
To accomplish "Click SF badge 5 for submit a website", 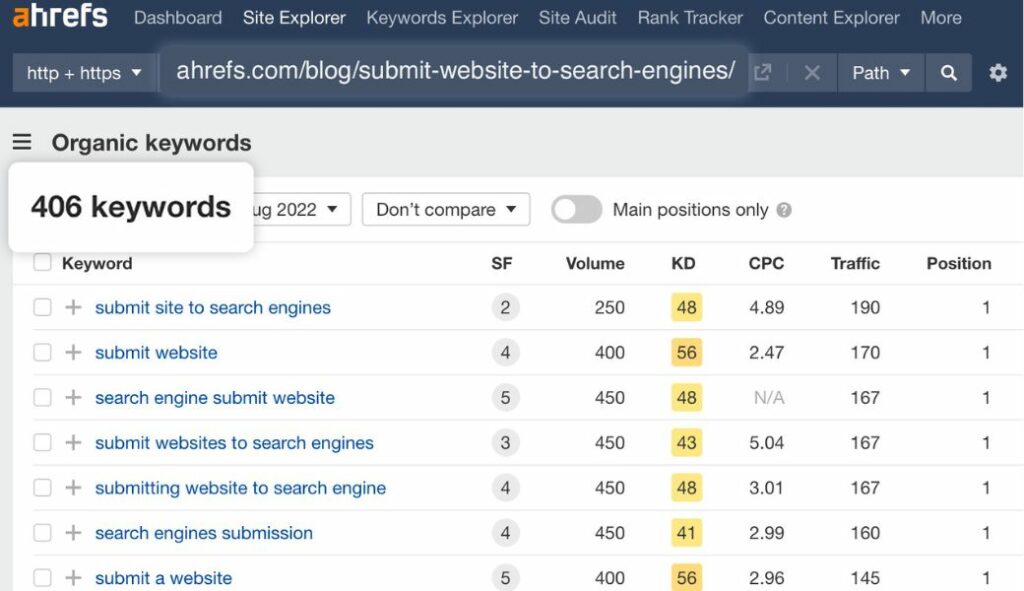I will click(505, 577).
